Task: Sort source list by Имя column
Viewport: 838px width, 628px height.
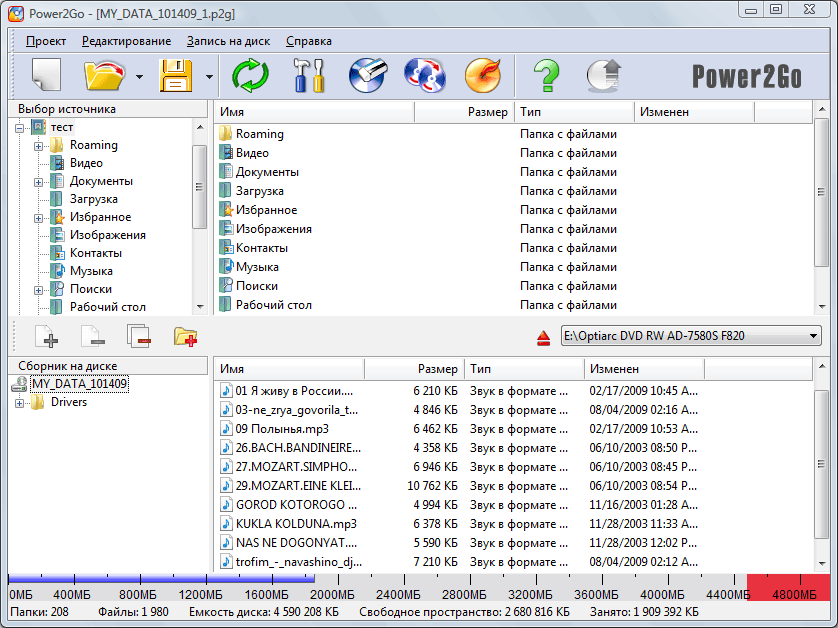Action: click(314, 112)
